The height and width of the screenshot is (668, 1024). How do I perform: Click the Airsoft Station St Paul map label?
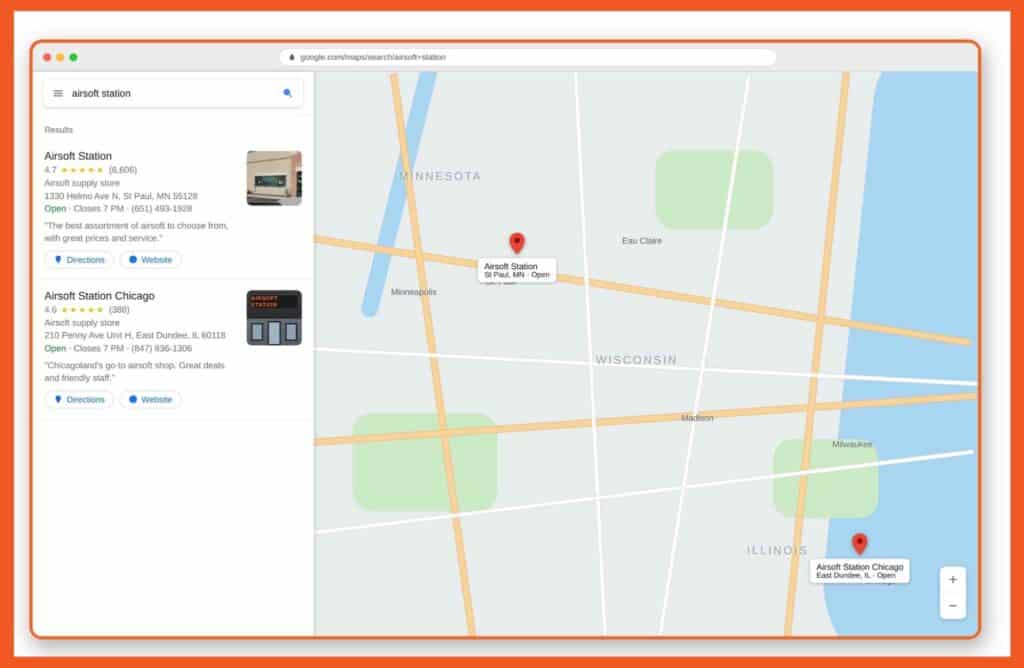pos(517,270)
